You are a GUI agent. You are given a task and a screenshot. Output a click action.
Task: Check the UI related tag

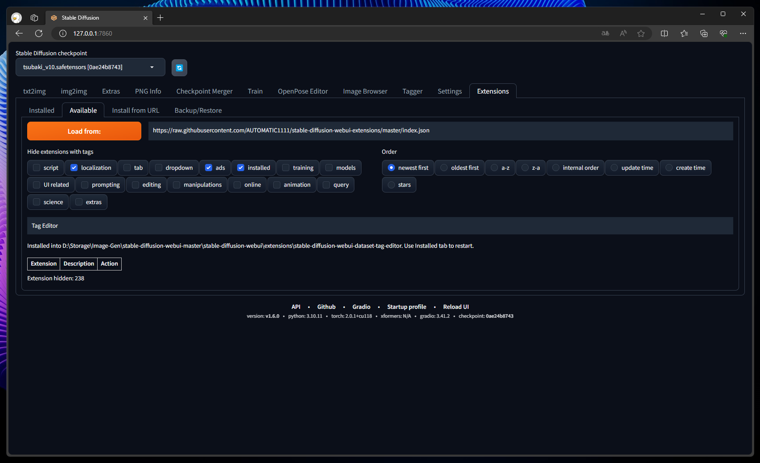pos(36,185)
